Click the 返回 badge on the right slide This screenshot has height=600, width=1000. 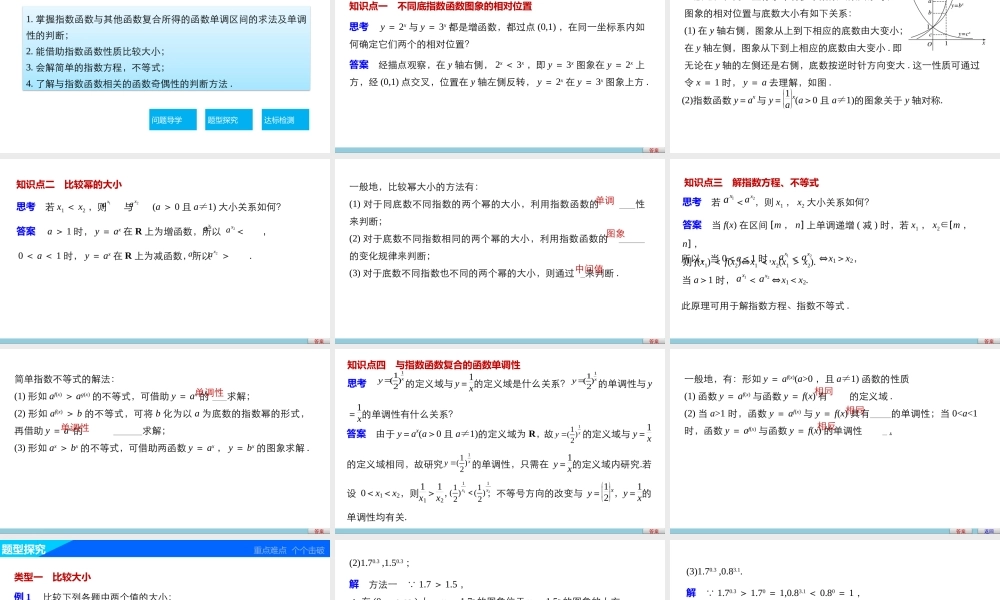(x=988, y=531)
